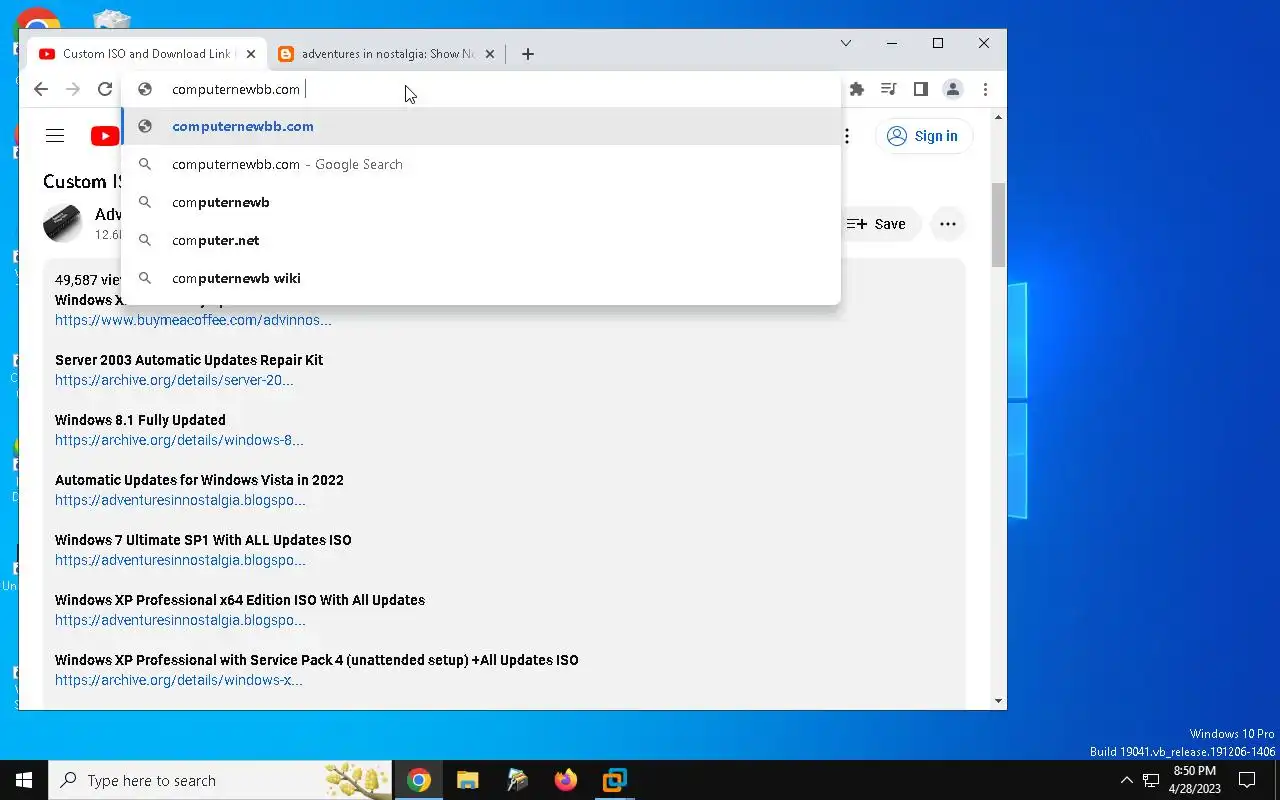Open a new tab with plus button

click(x=528, y=54)
